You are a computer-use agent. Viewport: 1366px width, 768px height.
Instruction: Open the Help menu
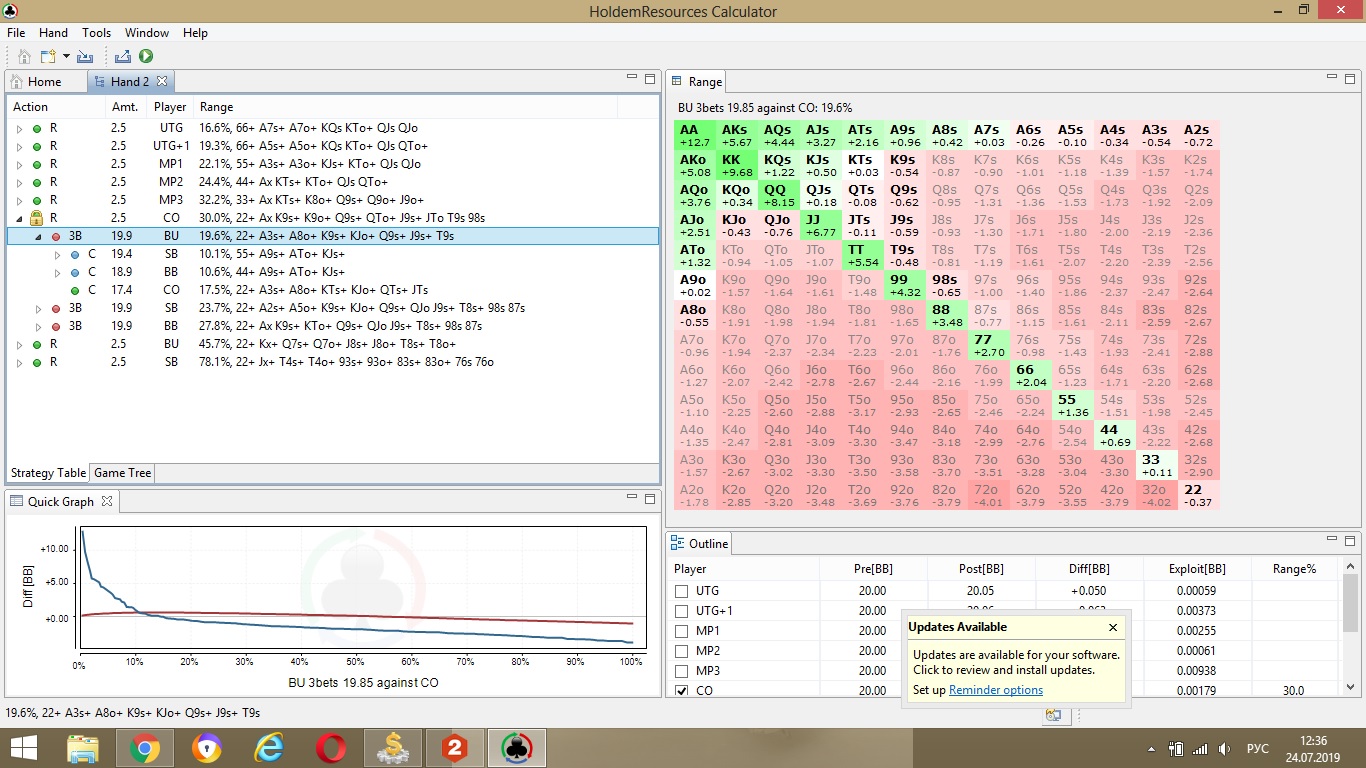click(x=195, y=33)
